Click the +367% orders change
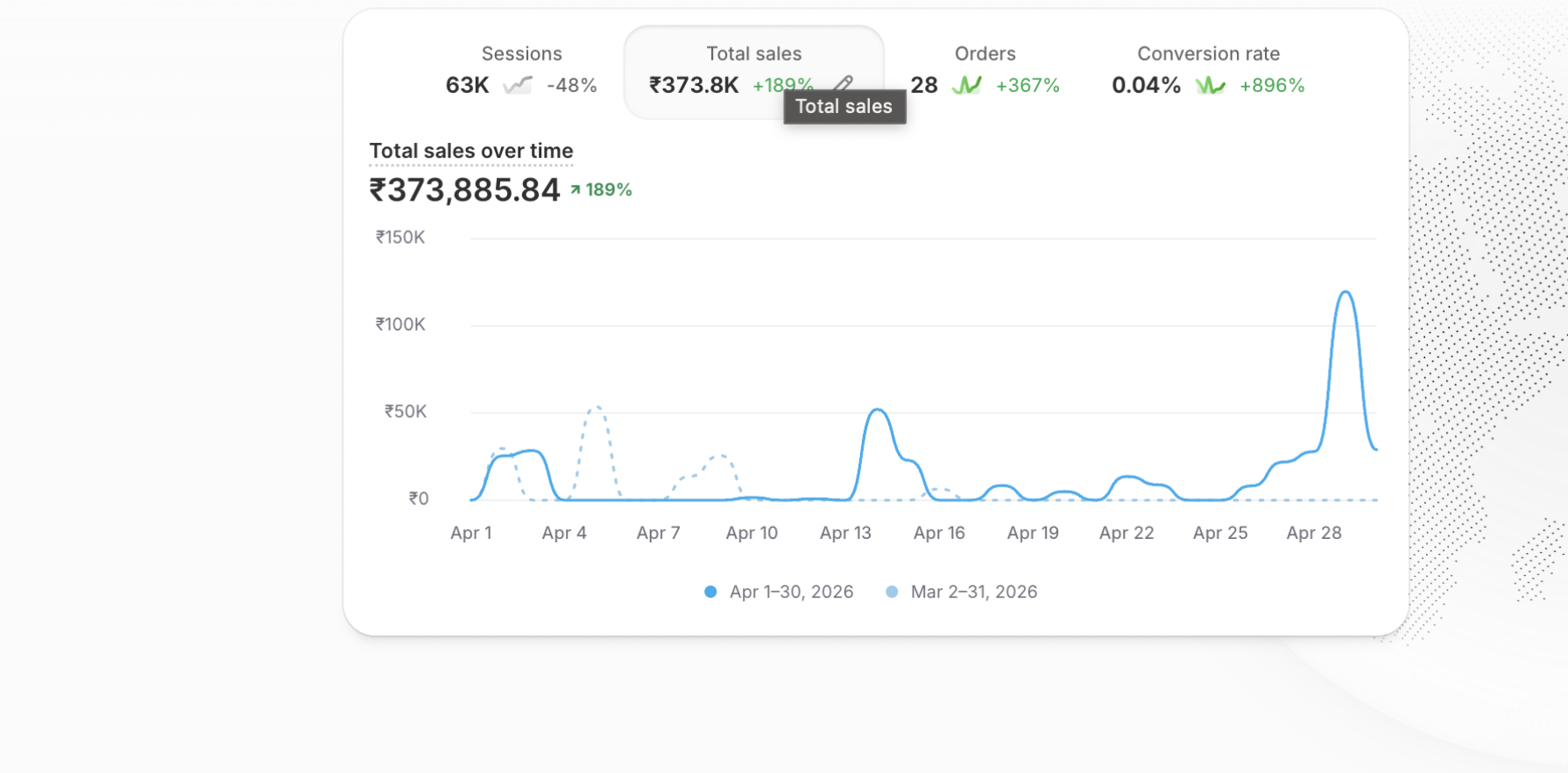 click(1028, 85)
